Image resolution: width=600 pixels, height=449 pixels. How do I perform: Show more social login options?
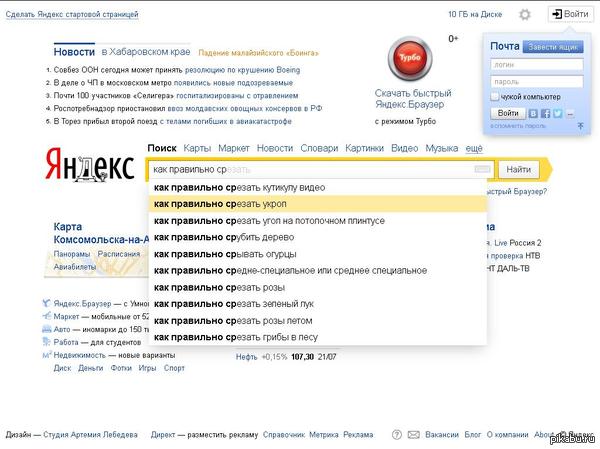click(570, 114)
